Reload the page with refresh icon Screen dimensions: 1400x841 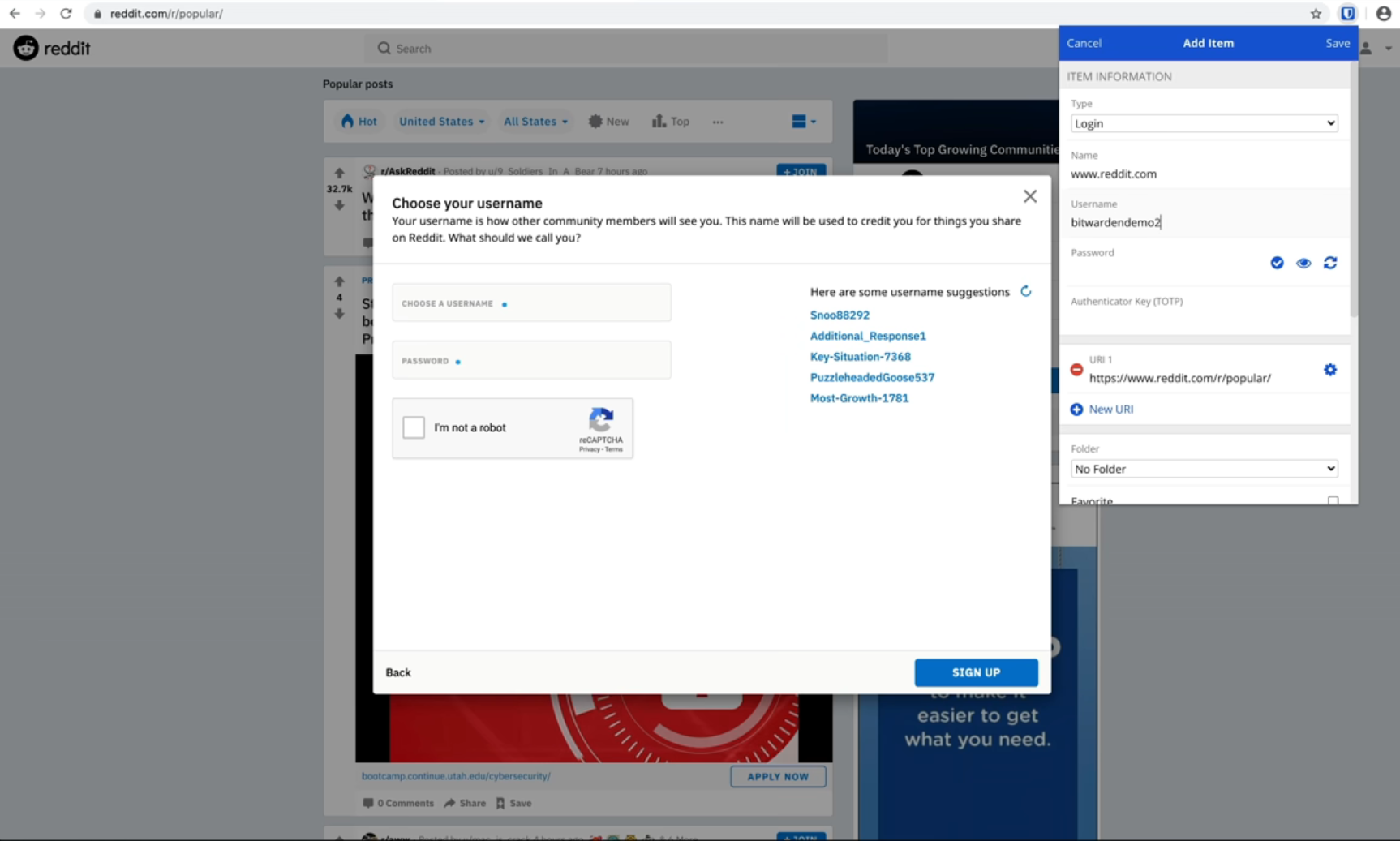pyautogui.click(x=67, y=13)
